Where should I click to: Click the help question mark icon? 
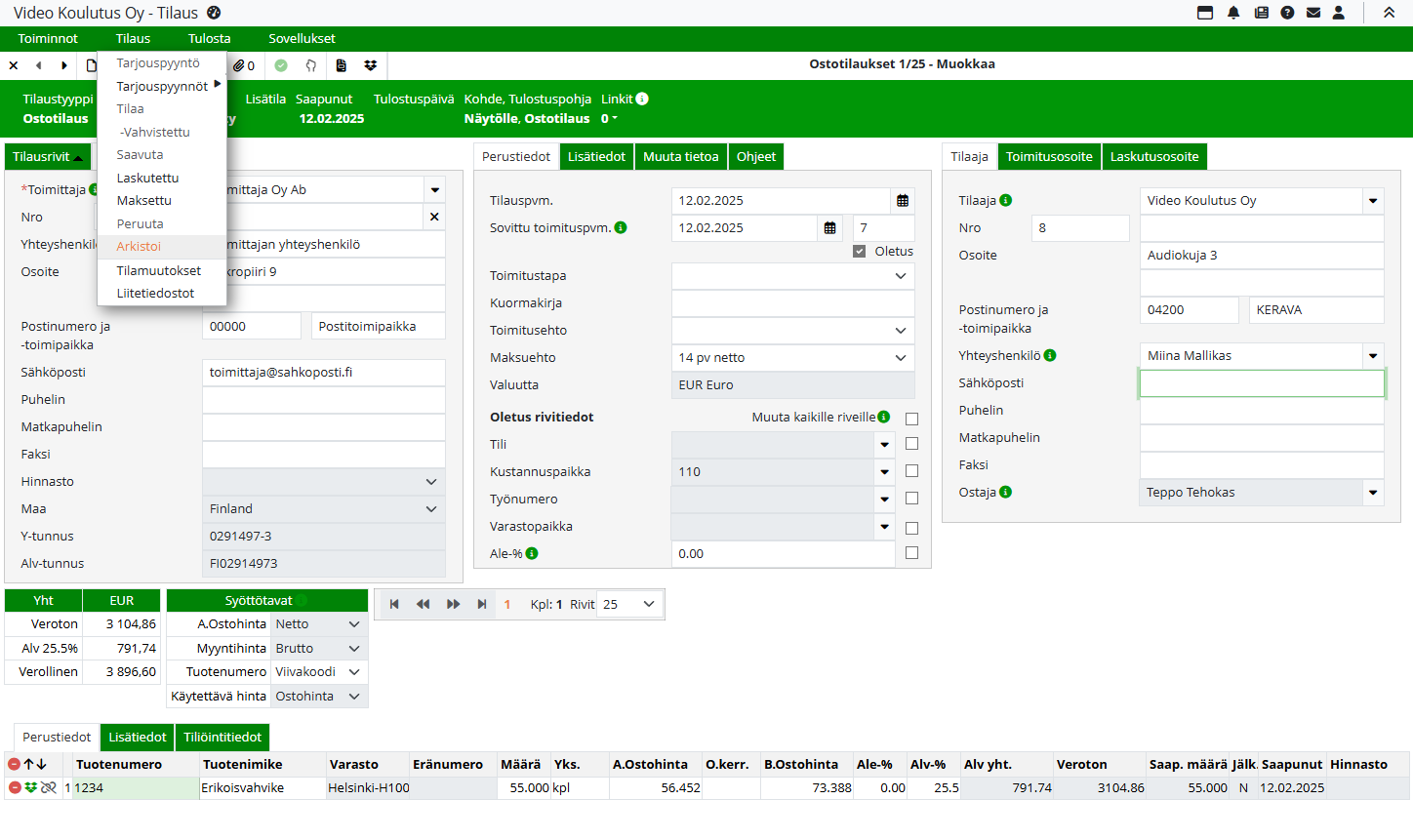[1287, 13]
